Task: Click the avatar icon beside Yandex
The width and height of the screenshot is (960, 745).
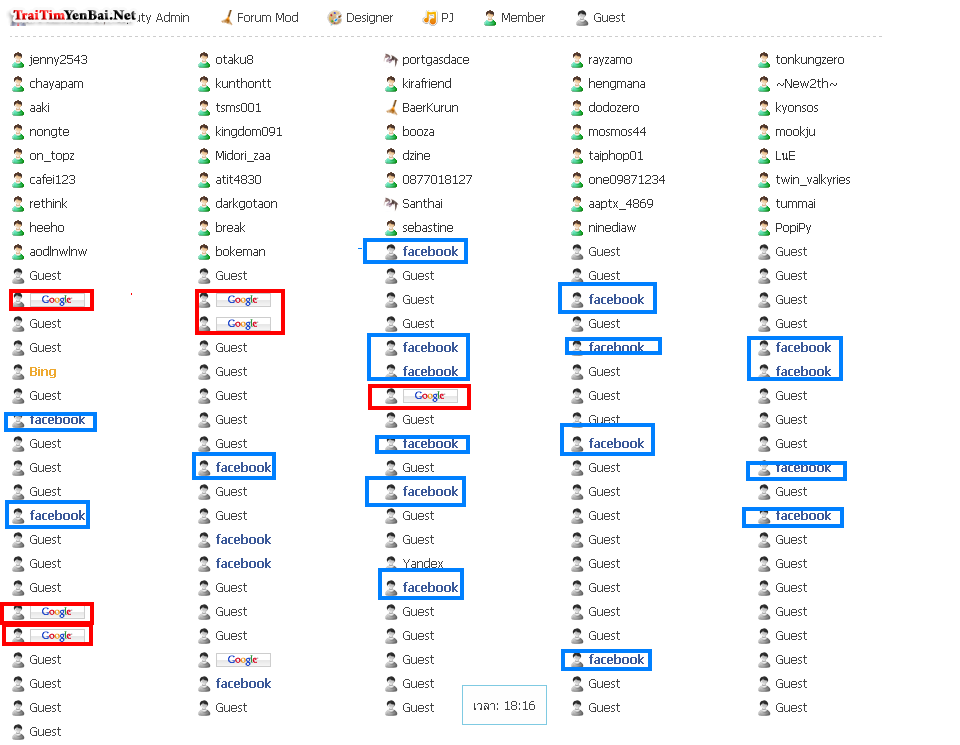Action: pyautogui.click(x=391, y=561)
